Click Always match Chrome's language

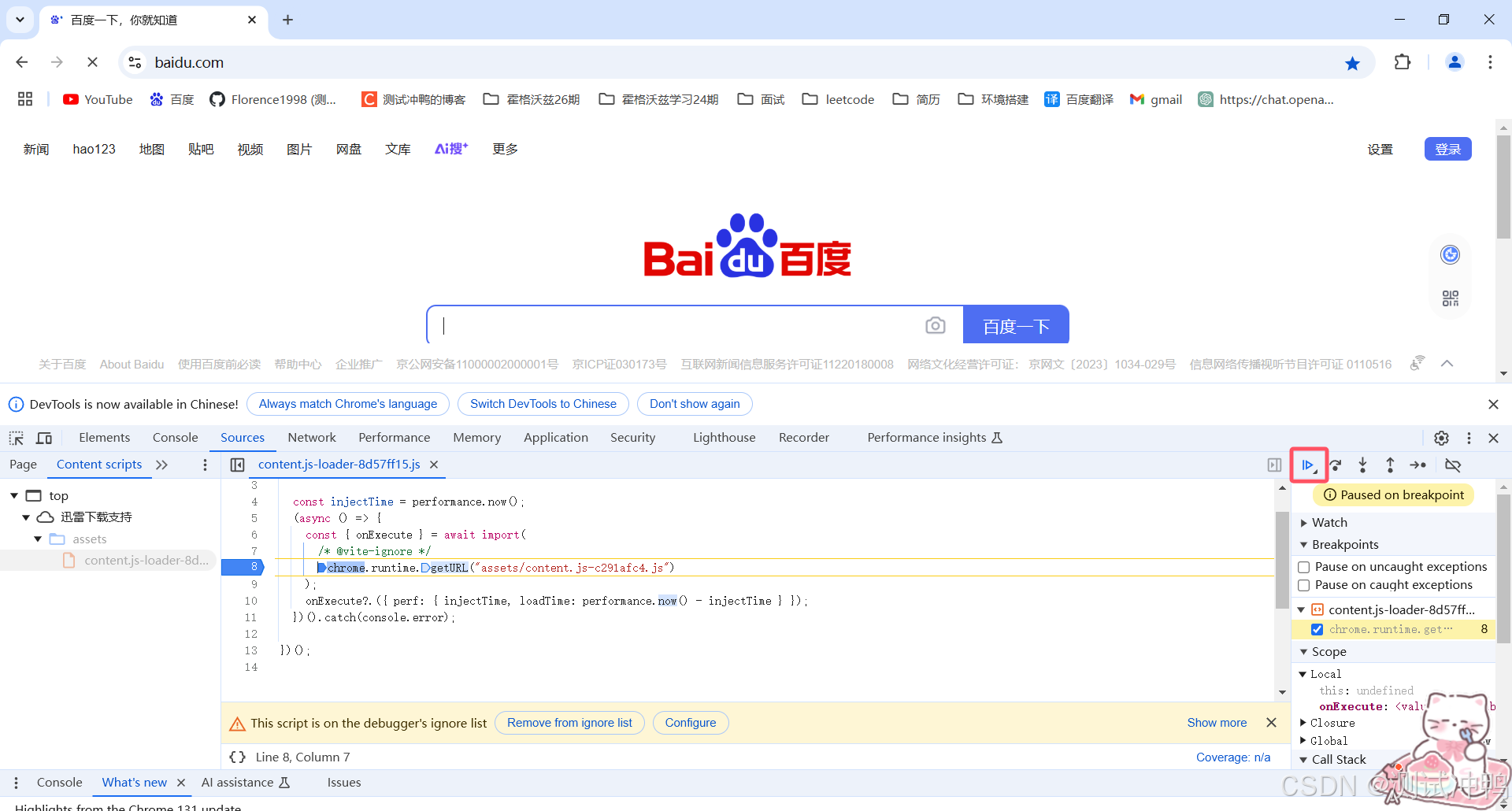pyautogui.click(x=348, y=404)
